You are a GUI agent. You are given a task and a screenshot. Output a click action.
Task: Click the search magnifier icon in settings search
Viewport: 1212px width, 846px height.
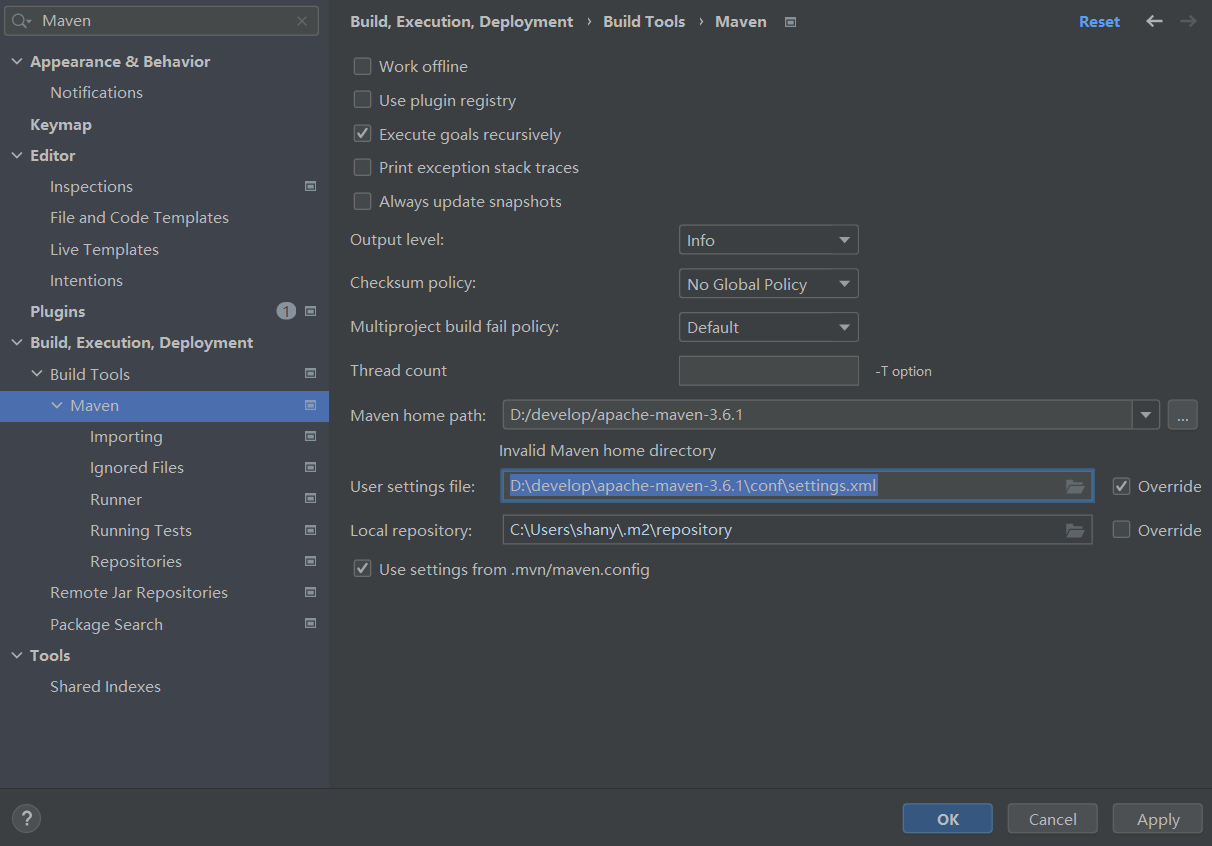[22, 21]
